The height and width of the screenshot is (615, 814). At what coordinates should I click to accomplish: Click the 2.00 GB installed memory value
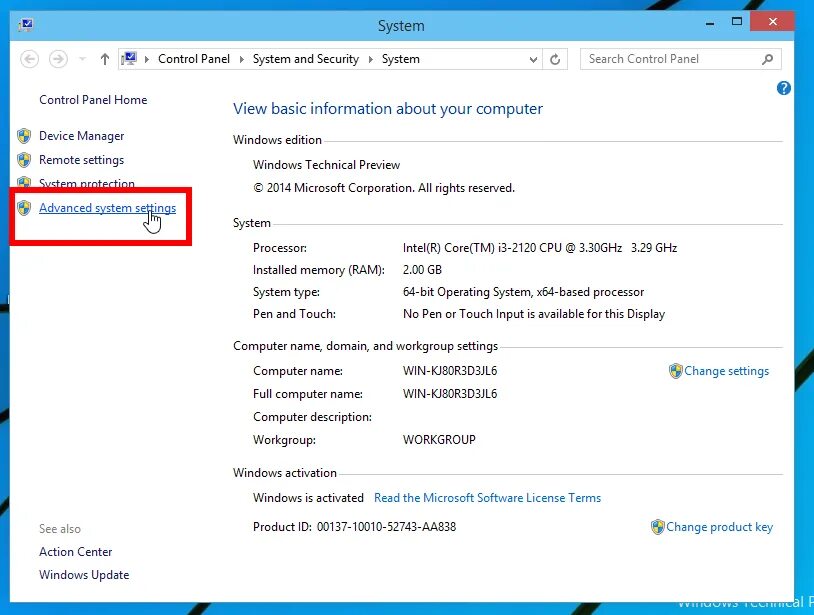422,270
